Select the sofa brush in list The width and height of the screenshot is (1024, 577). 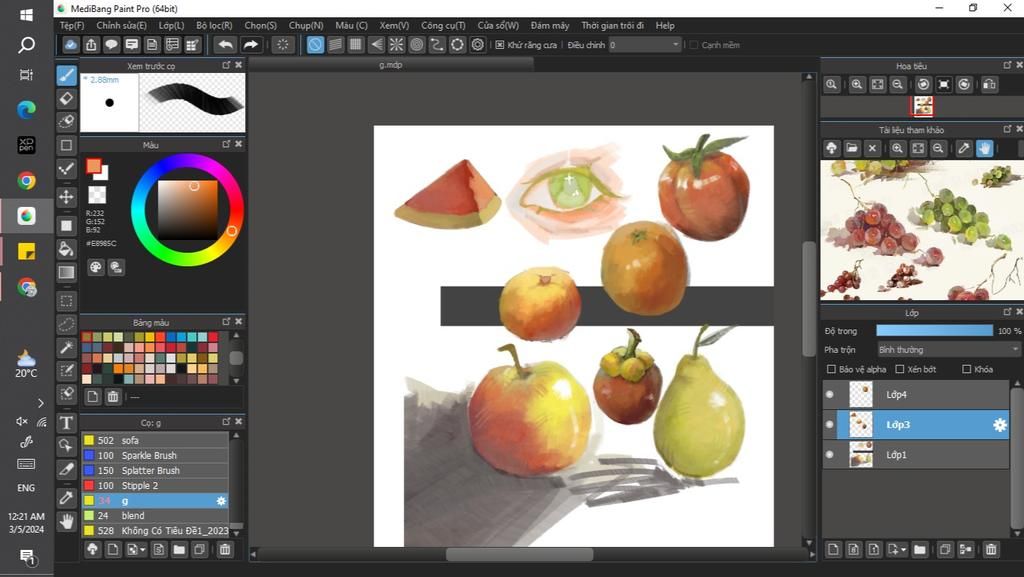click(155, 441)
